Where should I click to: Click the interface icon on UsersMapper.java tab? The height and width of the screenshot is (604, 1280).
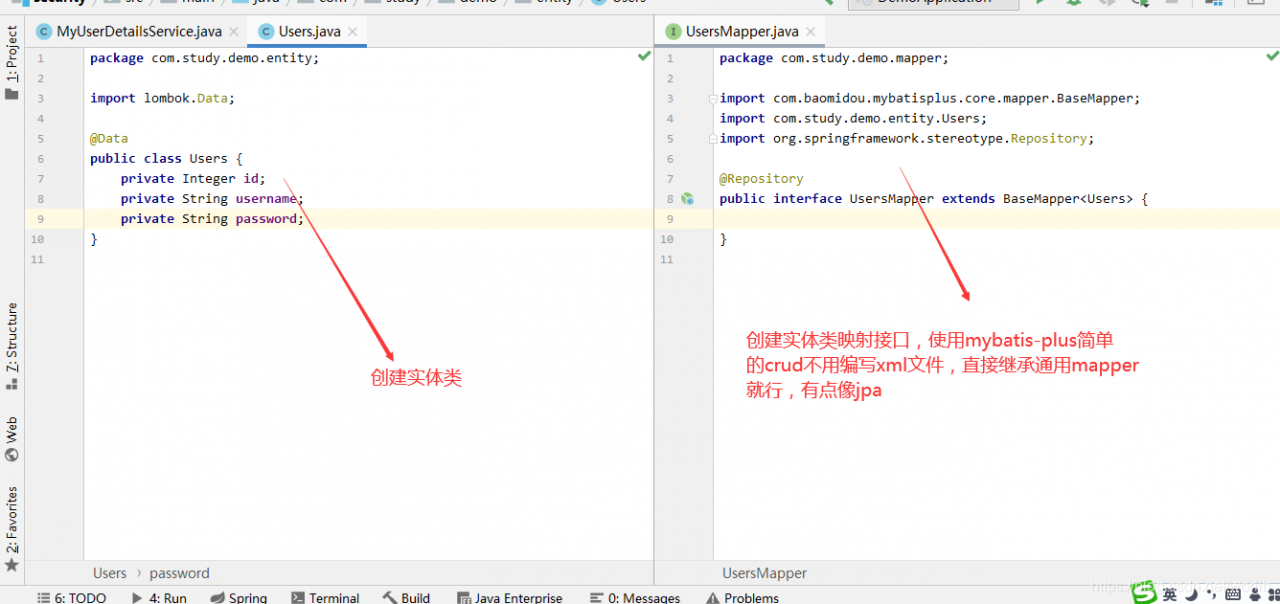673,32
